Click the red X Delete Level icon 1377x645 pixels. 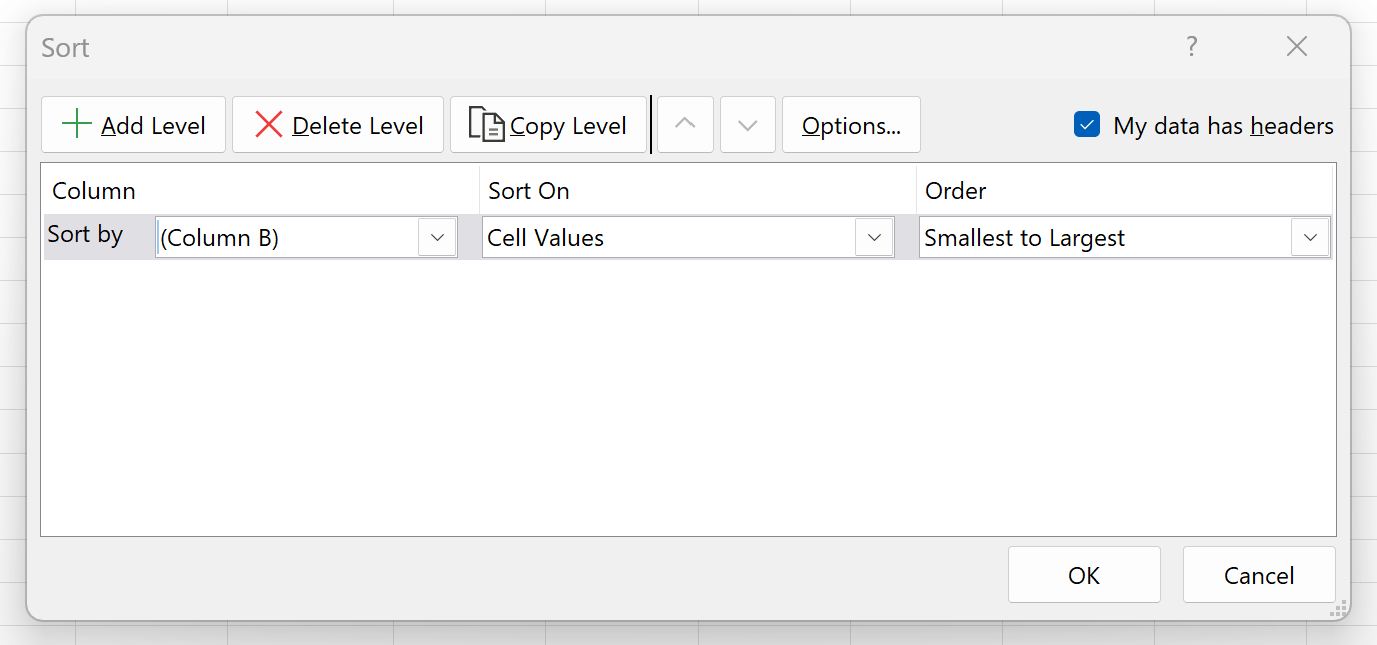[268, 125]
